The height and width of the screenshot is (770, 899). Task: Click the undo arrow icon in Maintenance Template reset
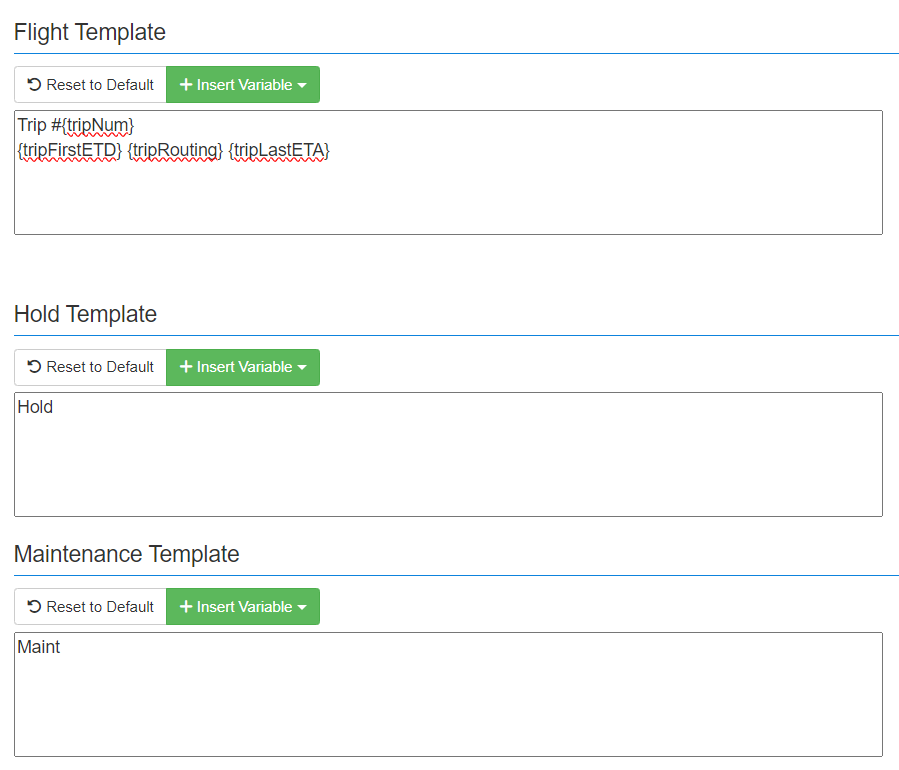(x=34, y=607)
